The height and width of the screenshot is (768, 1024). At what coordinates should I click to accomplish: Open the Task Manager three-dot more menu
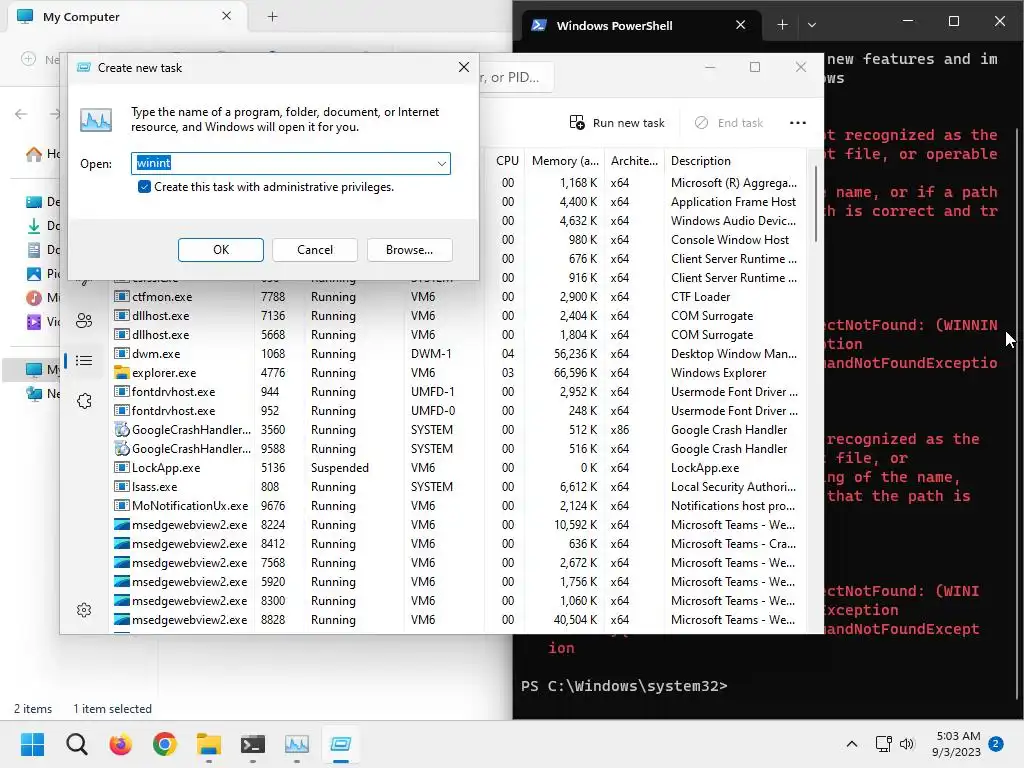click(x=797, y=123)
